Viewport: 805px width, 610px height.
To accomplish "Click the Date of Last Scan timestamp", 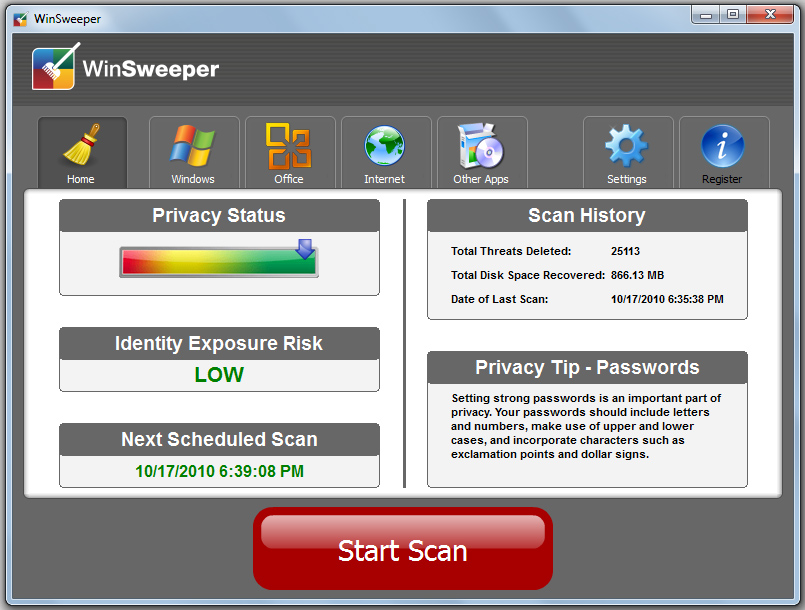I will click(x=667, y=299).
